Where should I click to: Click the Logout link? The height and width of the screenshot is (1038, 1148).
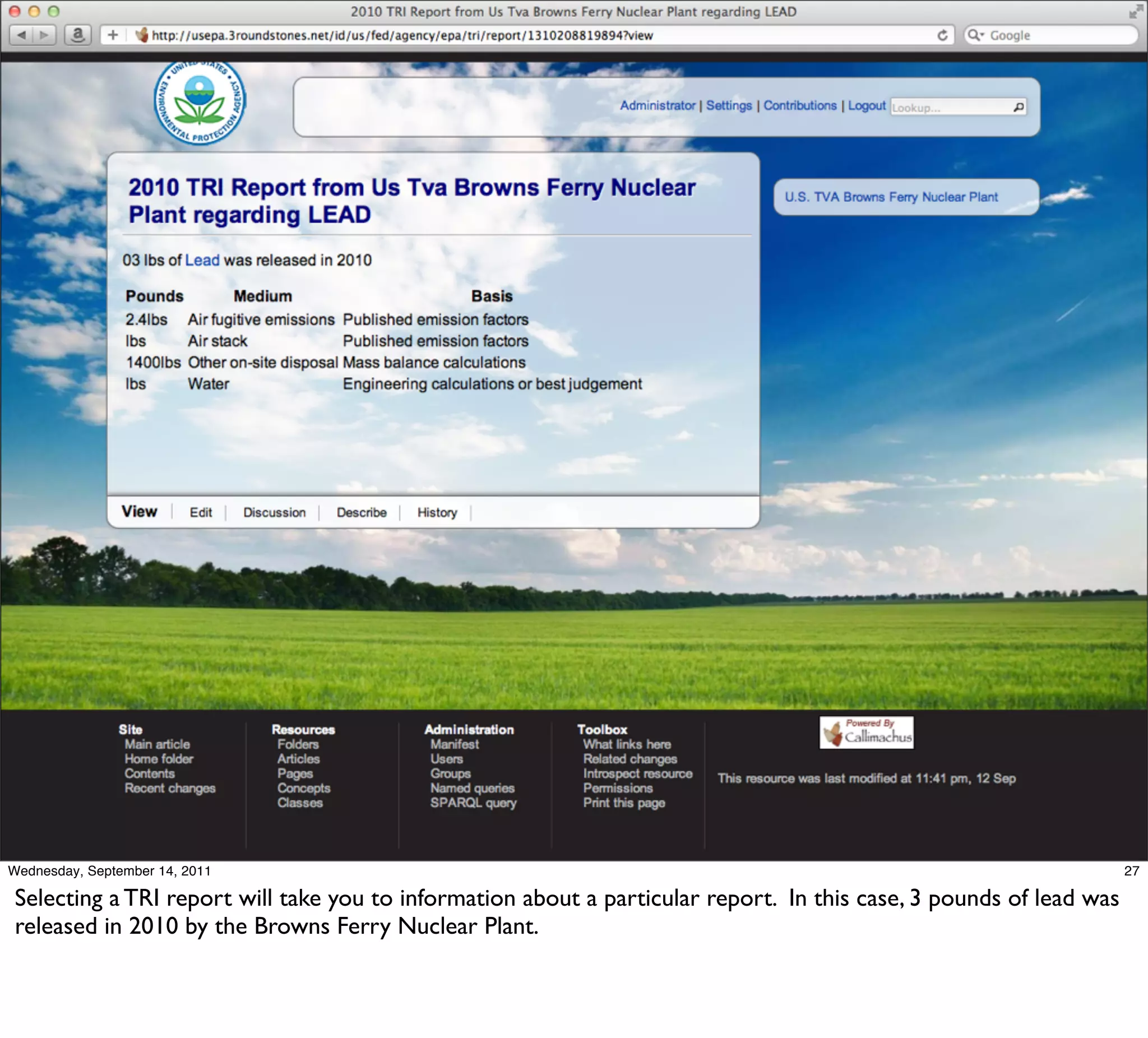click(x=866, y=105)
